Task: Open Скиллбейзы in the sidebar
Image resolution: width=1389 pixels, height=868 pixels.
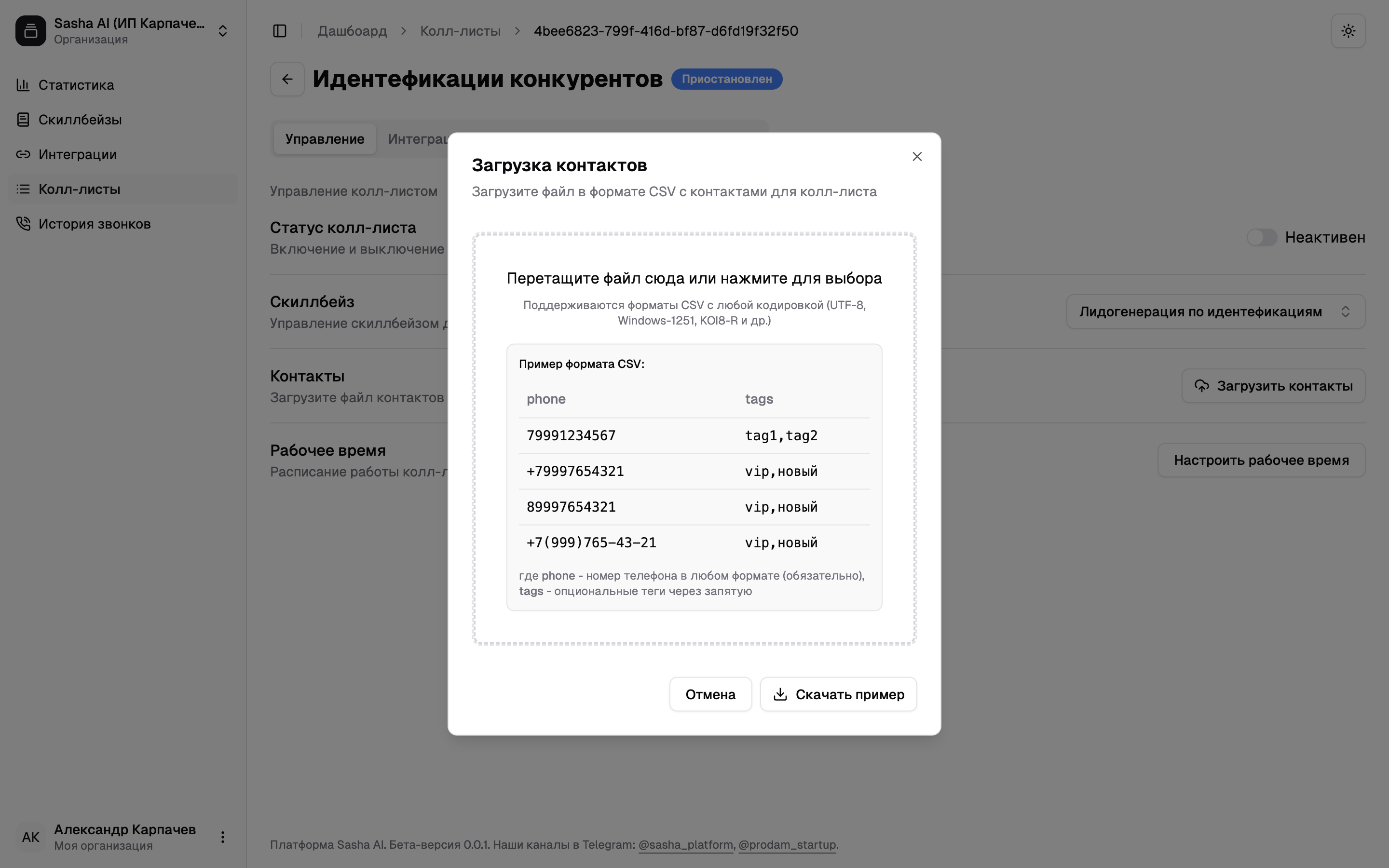Action: pyautogui.click(x=80, y=120)
